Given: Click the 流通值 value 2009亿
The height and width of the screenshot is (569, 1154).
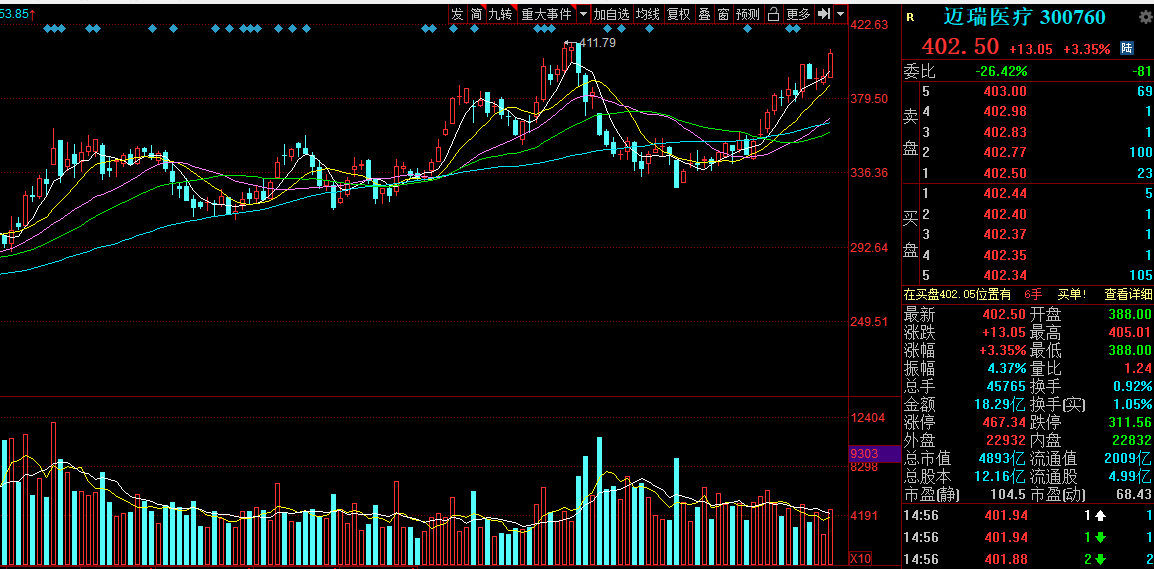Looking at the screenshot, I should coord(1128,458).
